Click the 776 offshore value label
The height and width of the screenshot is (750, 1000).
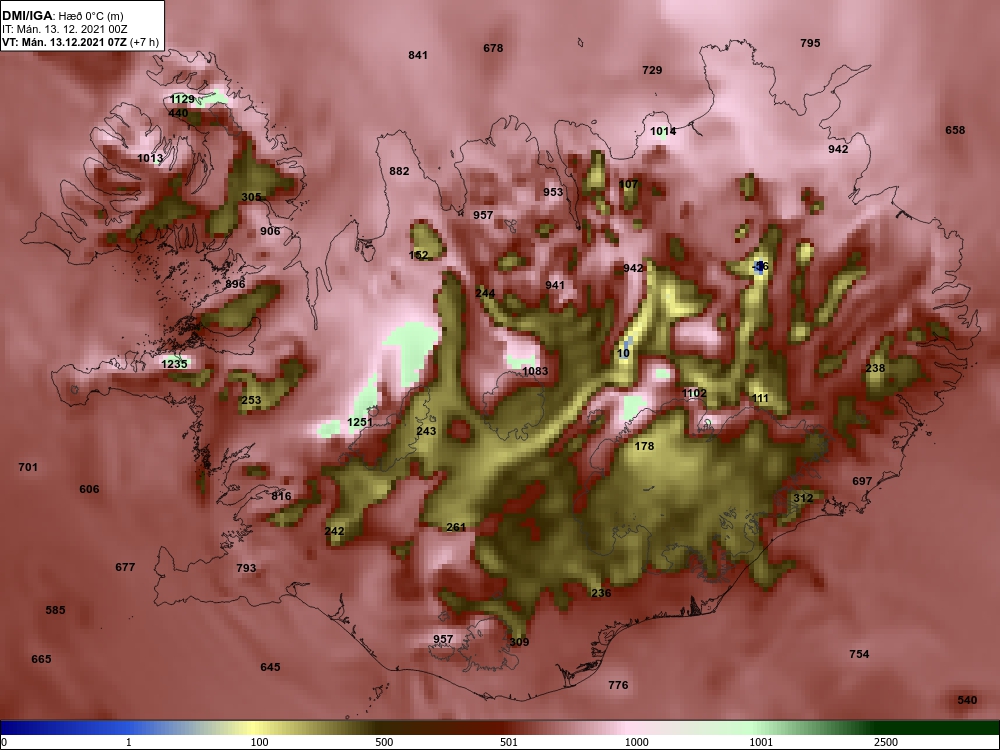click(x=618, y=686)
